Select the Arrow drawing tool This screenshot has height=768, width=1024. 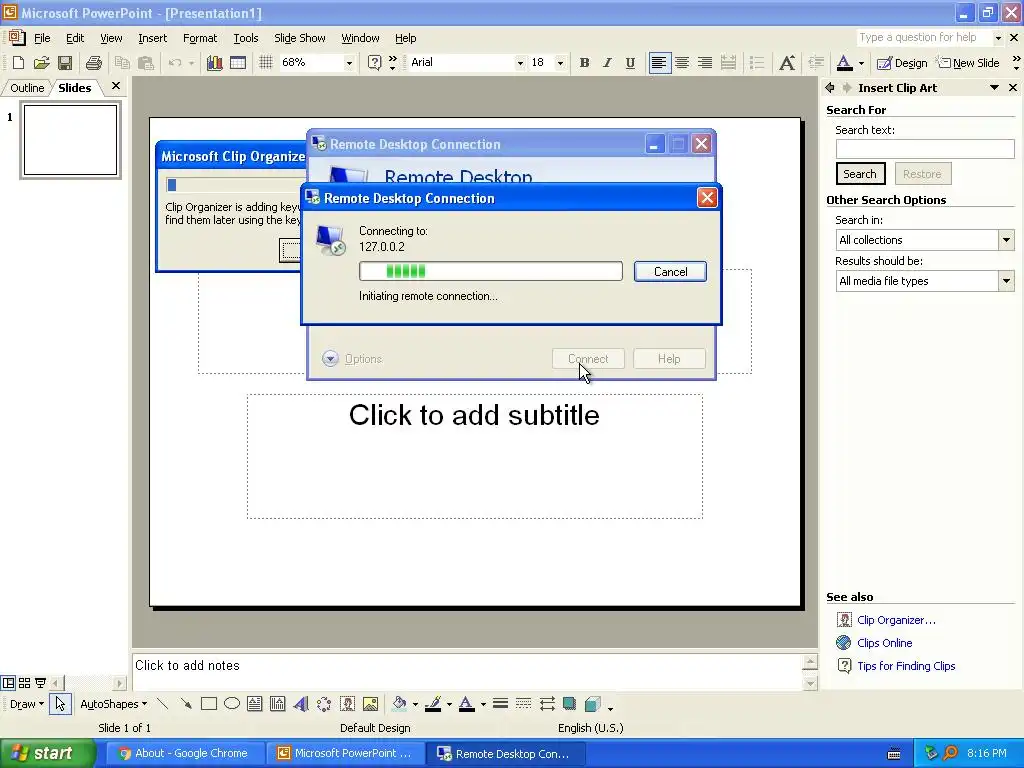pos(186,704)
